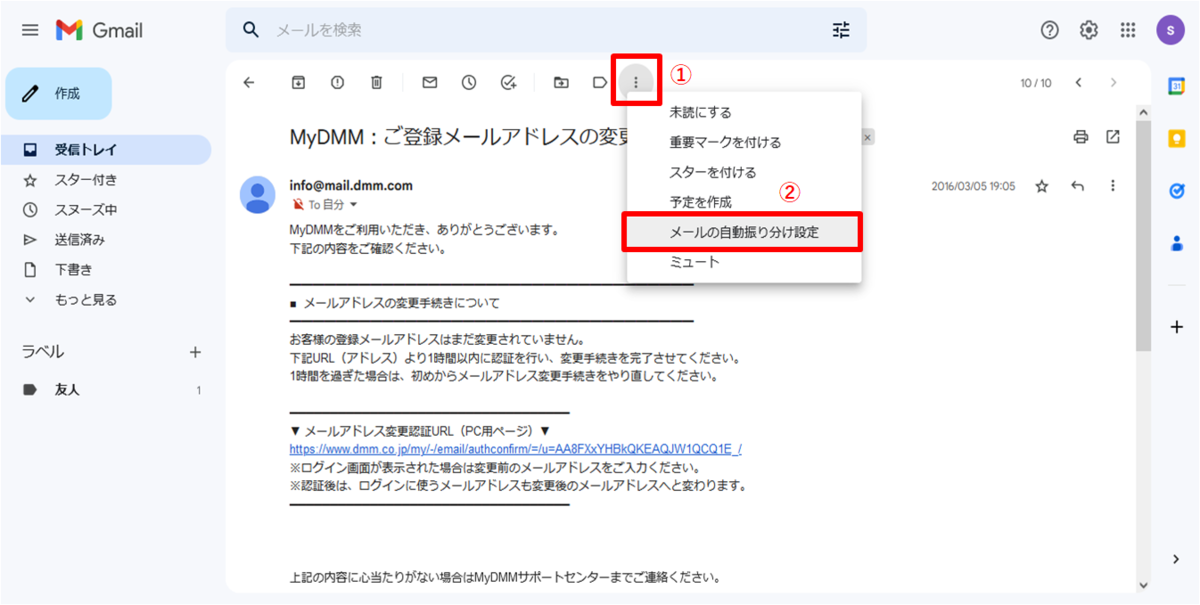Open search filter options icon
1200x605 pixels.
tap(841, 30)
